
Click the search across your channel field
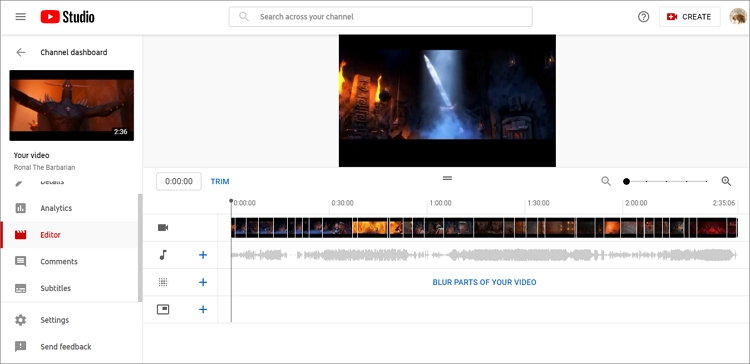click(380, 17)
